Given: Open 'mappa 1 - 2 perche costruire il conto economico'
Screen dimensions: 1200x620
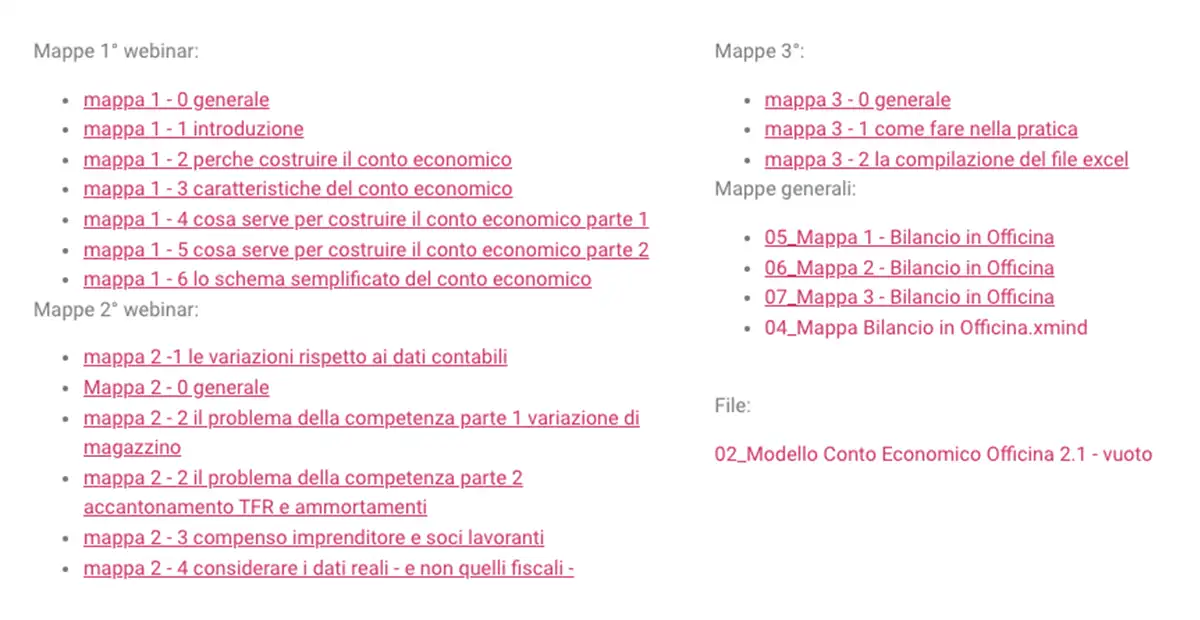Looking at the screenshot, I should 297,160.
